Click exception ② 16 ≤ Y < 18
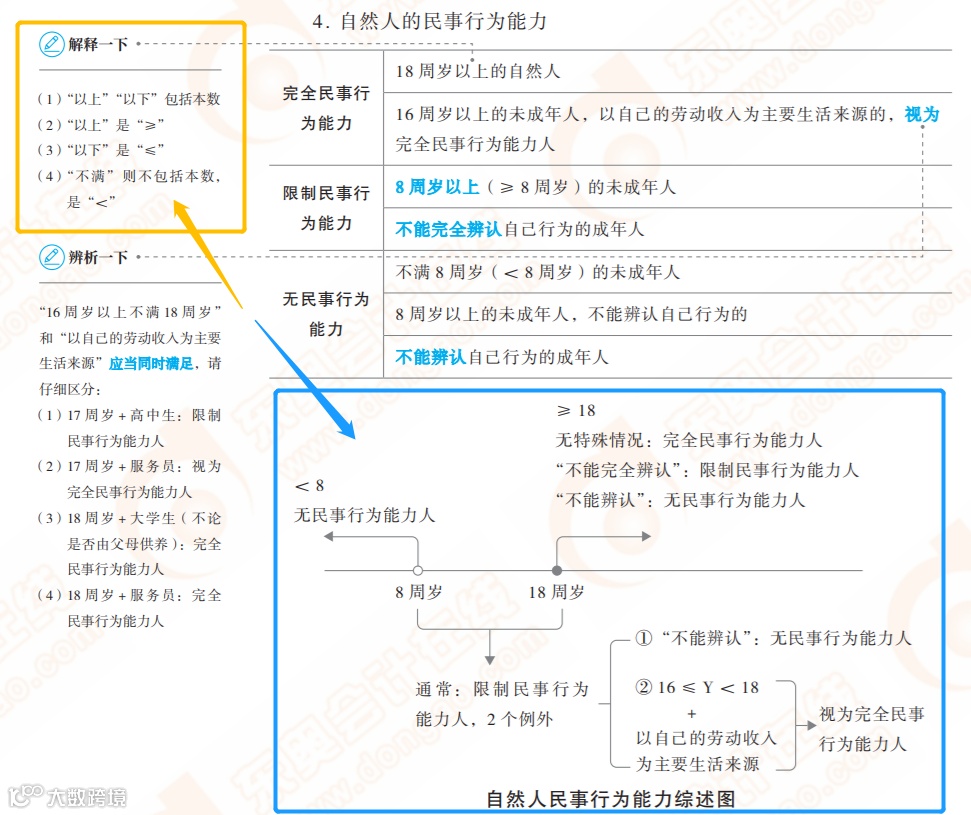This screenshot has width=971, height=815. point(697,687)
